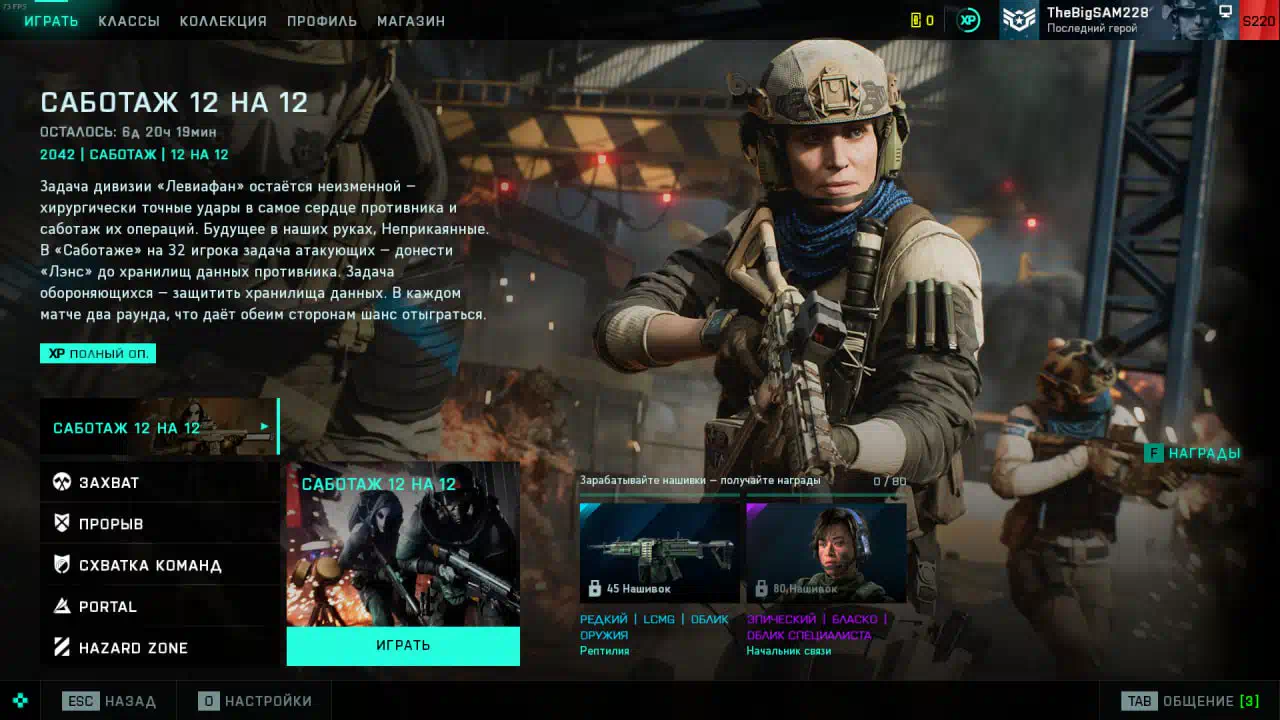Viewport: 1280px width, 720px height.
Task: Click the F НАГРАДЫ rewards button
Action: (1193, 454)
